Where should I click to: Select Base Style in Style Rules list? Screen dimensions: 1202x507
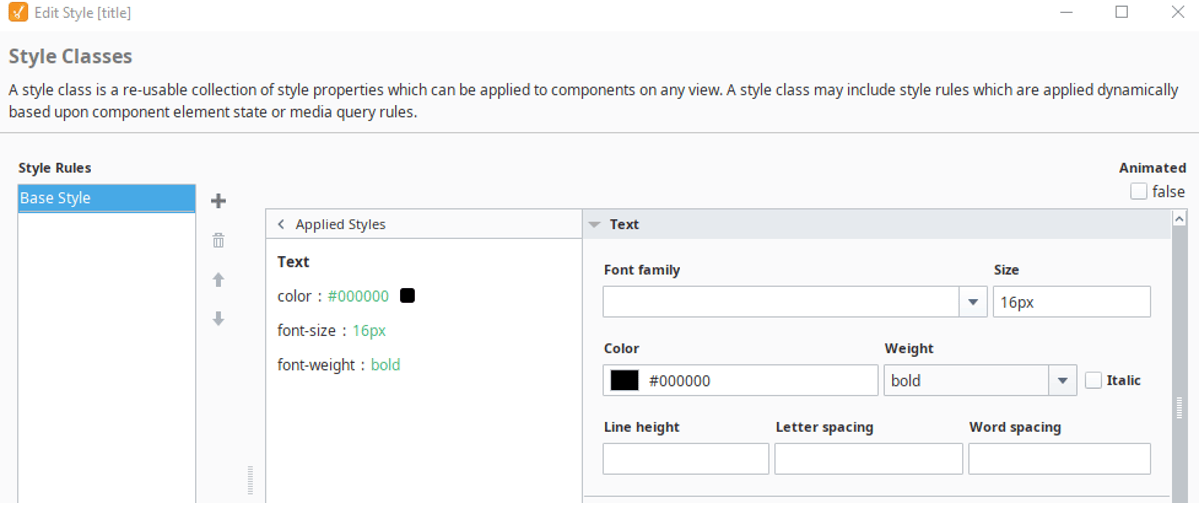[107, 198]
